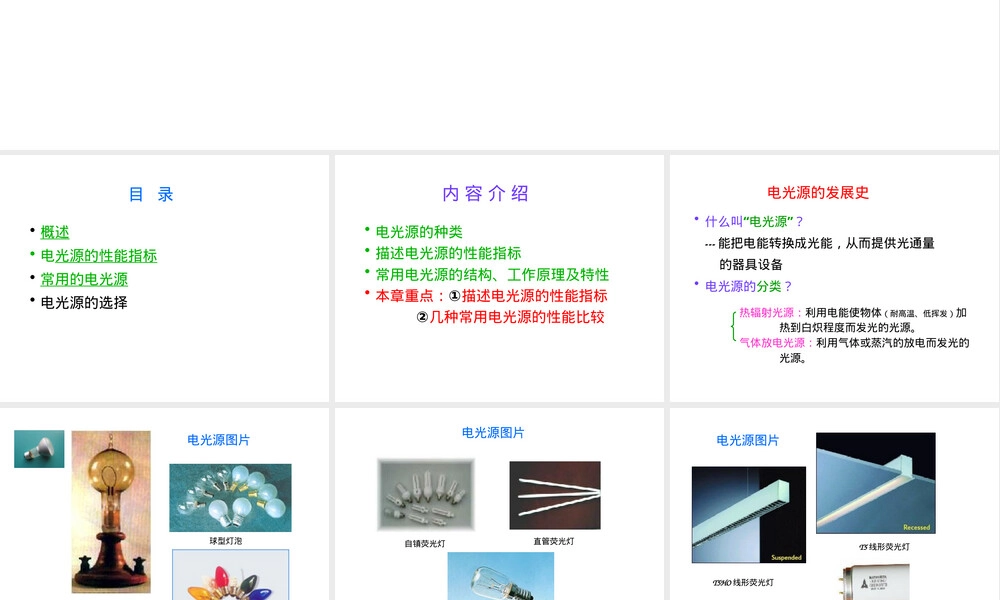
Task: Open the Recessed linear lamp photo
Action: click(x=876, y=483)
